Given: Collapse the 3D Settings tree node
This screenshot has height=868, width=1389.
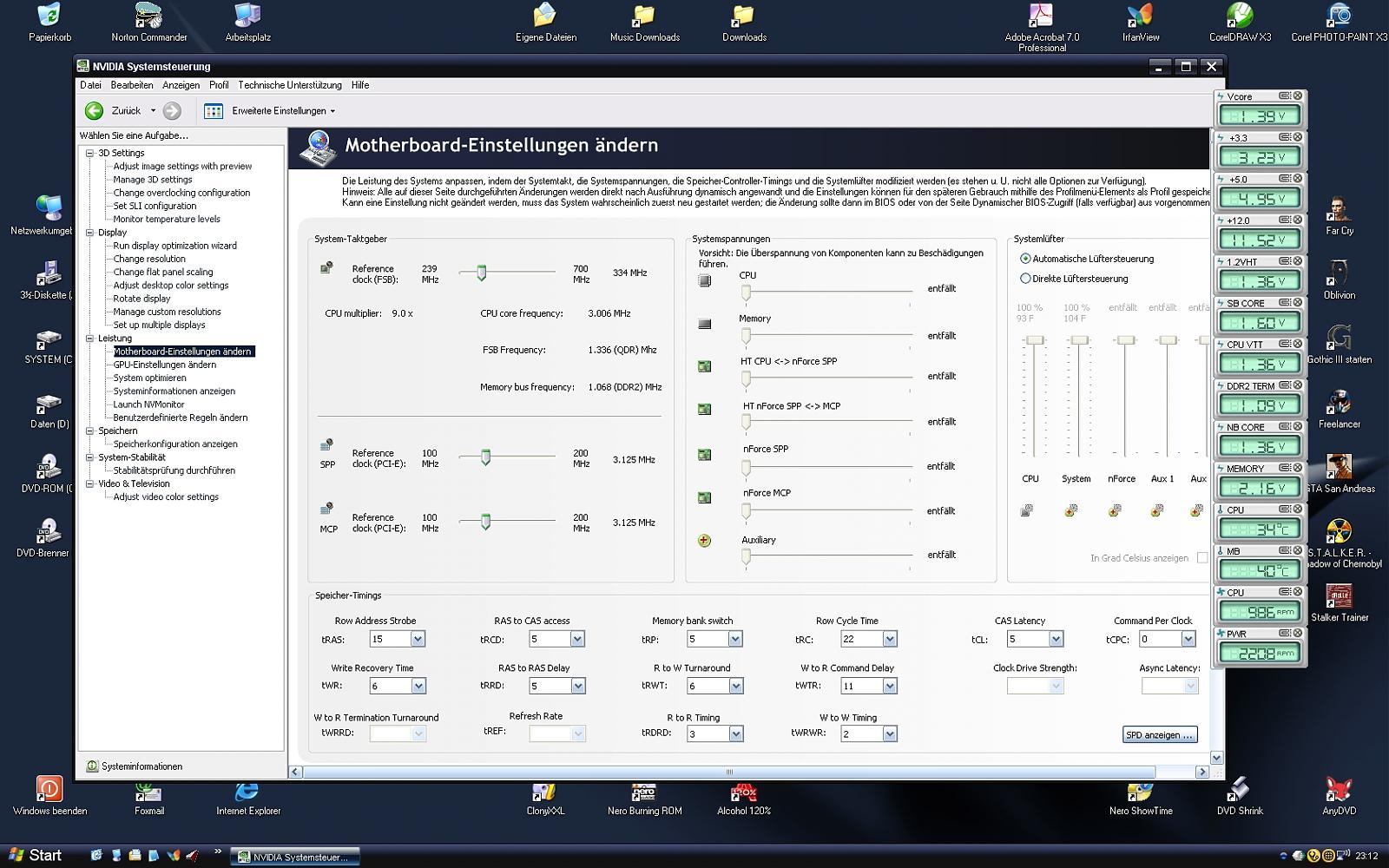Looking at the screenshot, I should pyautogui.click(x=89, y=153).
